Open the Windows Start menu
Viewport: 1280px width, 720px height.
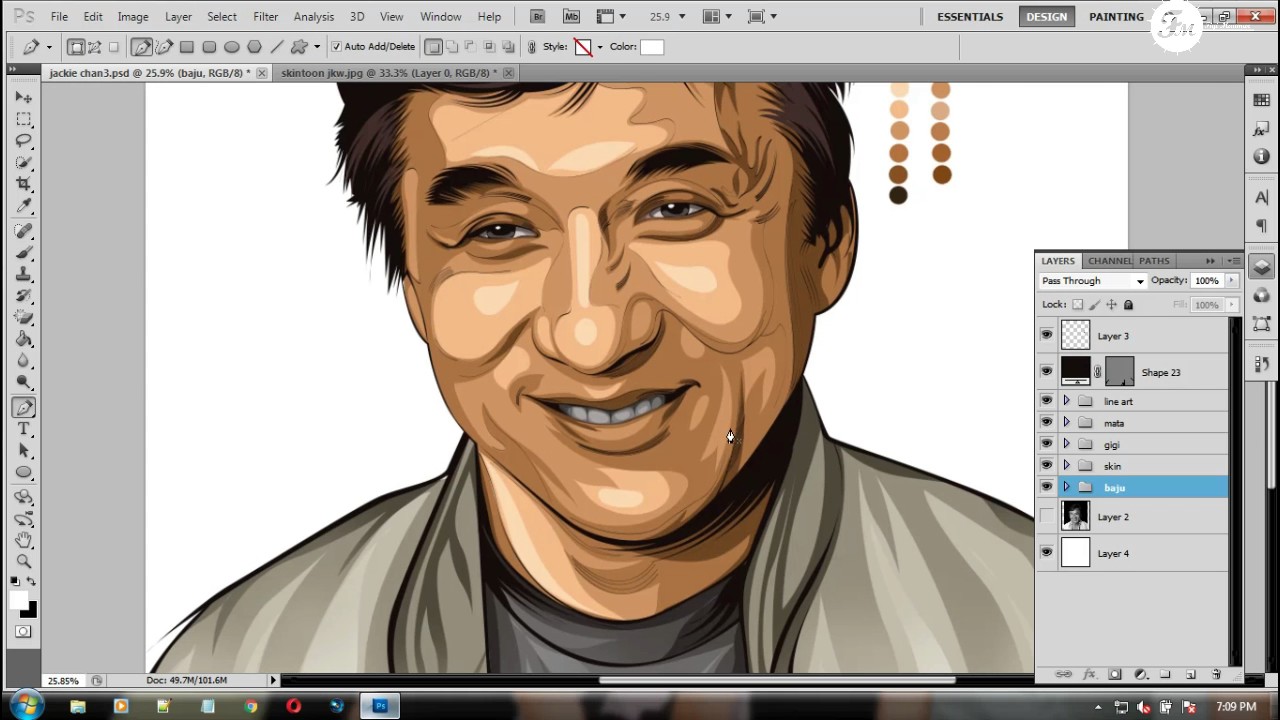point(25,706)
